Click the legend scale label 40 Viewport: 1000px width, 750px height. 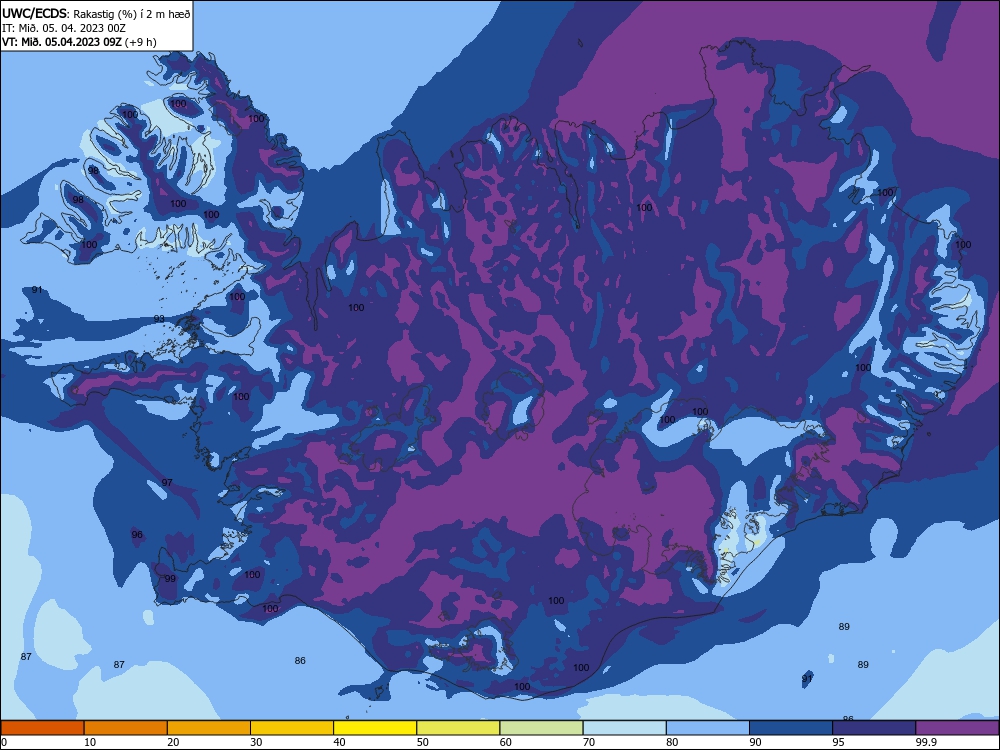339,742
